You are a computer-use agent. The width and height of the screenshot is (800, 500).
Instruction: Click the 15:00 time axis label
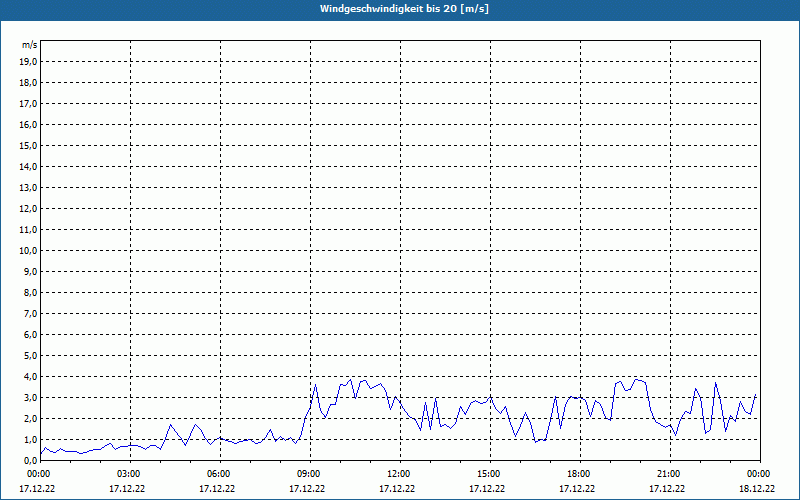490,474
